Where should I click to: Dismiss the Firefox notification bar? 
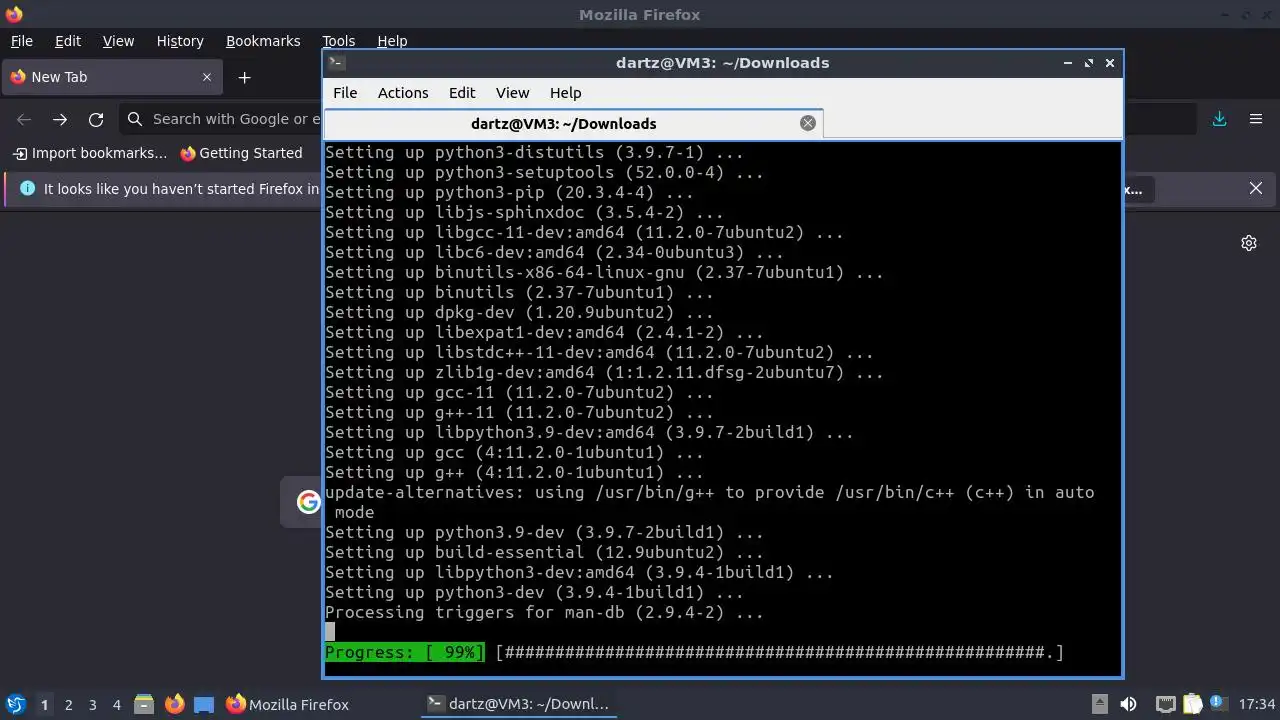pos(1256,188)
